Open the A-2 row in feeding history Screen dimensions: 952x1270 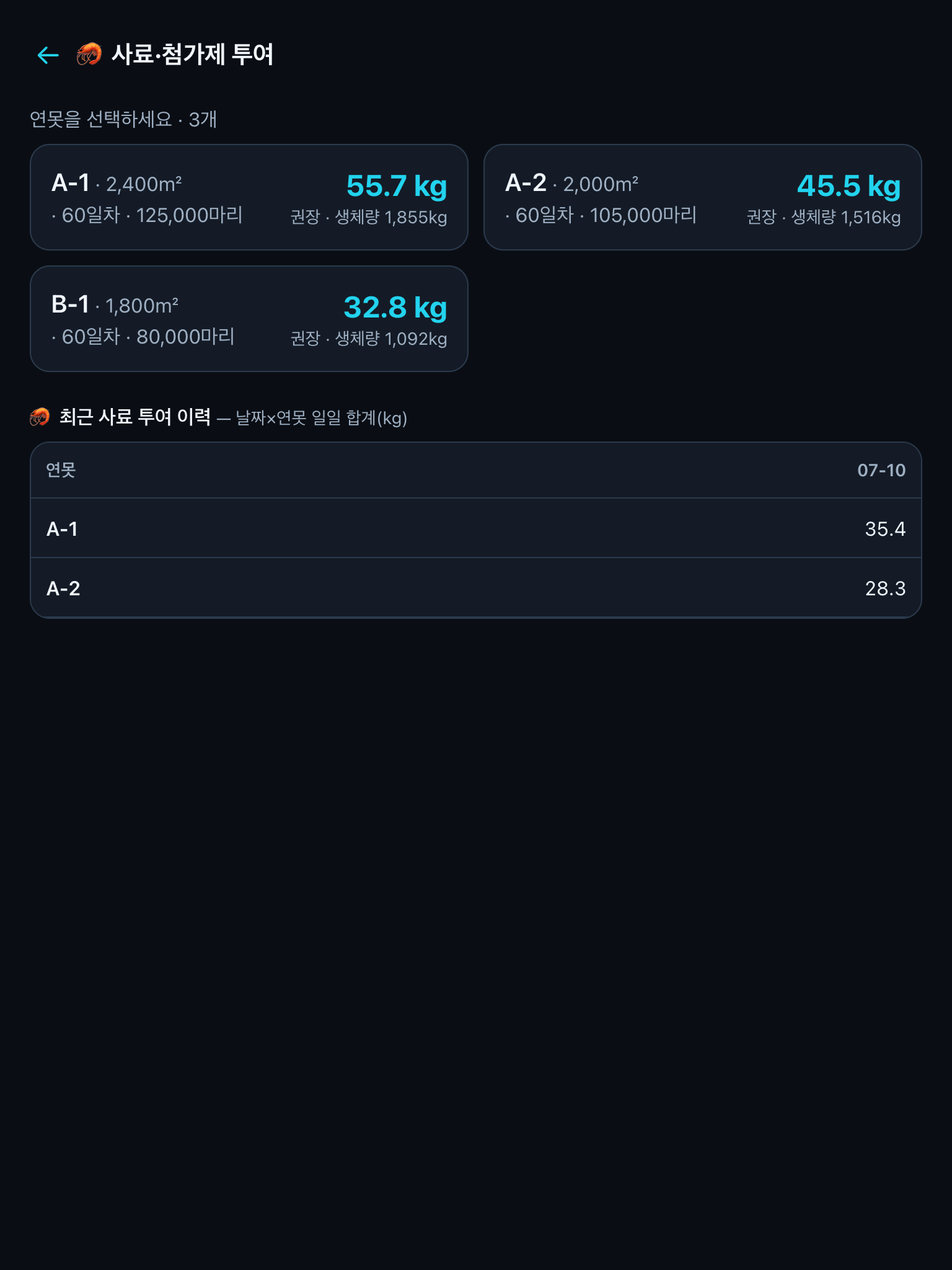476,588
